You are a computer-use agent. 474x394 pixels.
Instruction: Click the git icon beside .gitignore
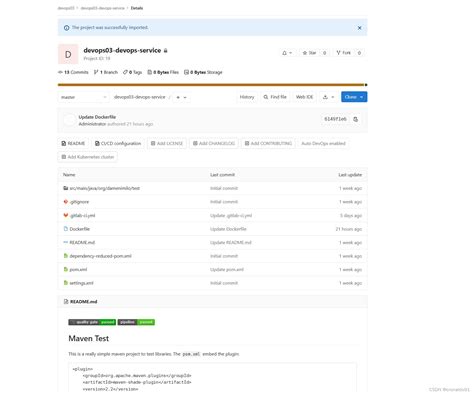(66, 202)
